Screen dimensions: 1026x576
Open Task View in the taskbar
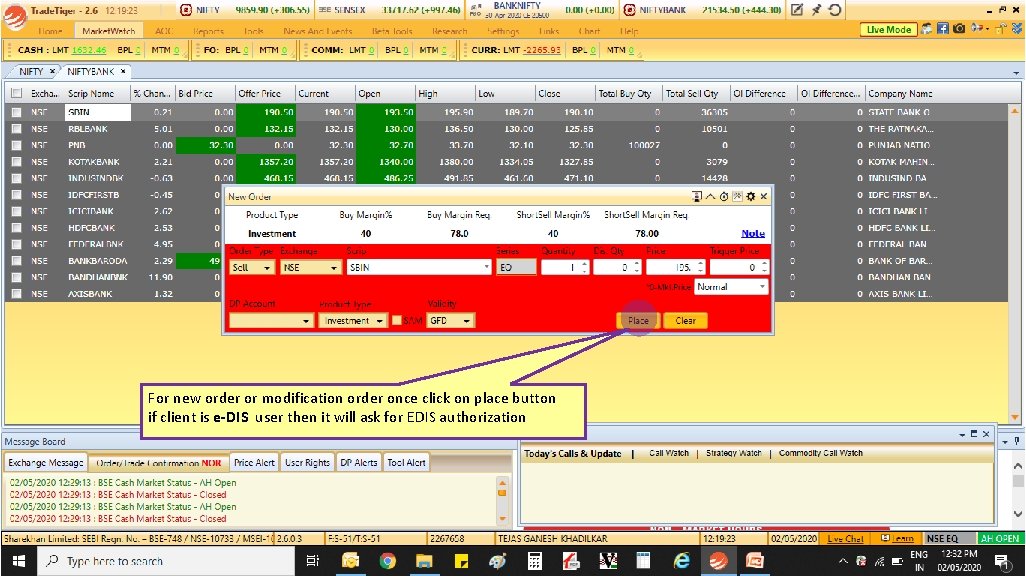pos(312,561)
